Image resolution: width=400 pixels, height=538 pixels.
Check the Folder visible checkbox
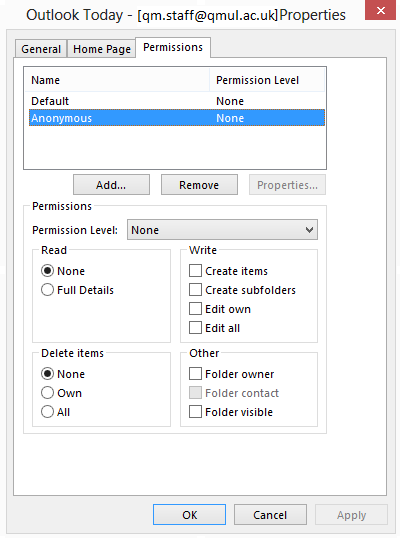tap(195, 412)
